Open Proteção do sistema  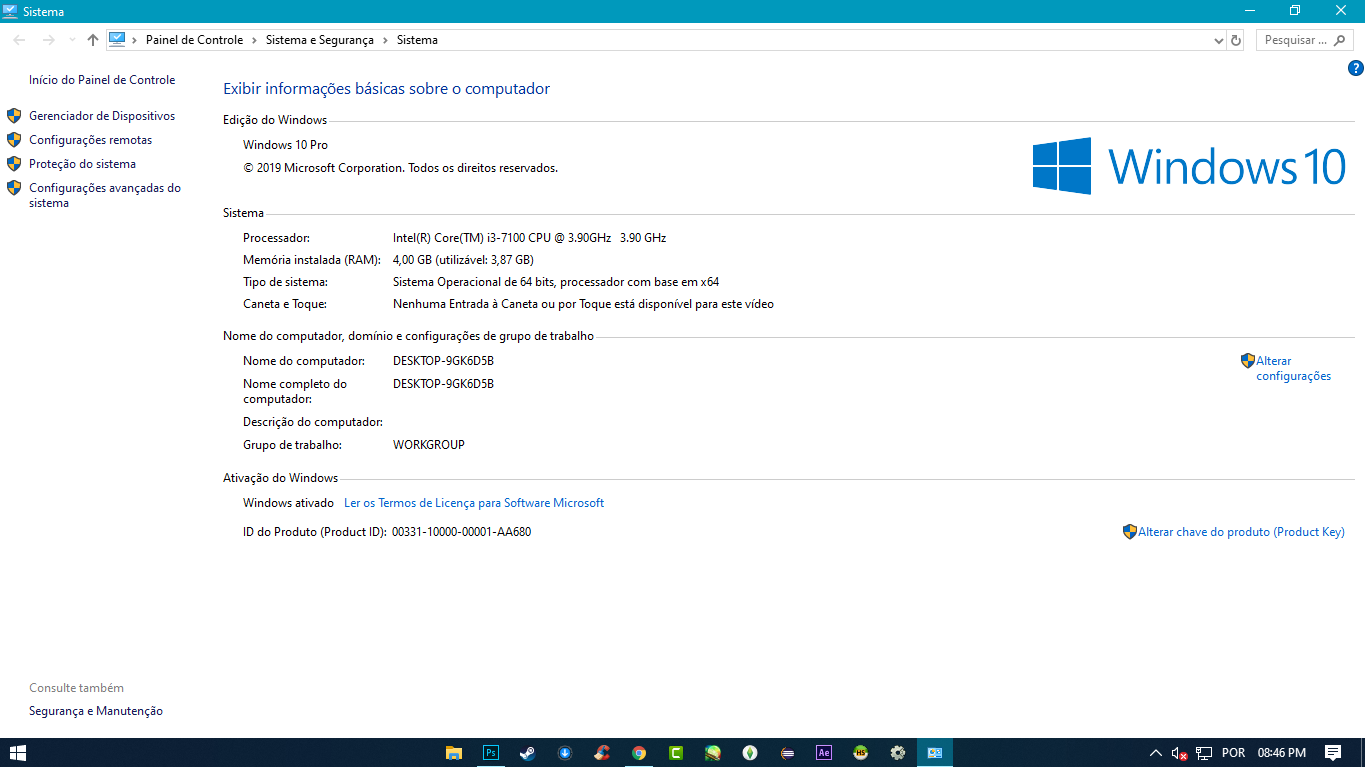pyautogui.click(x=82, y=164)
